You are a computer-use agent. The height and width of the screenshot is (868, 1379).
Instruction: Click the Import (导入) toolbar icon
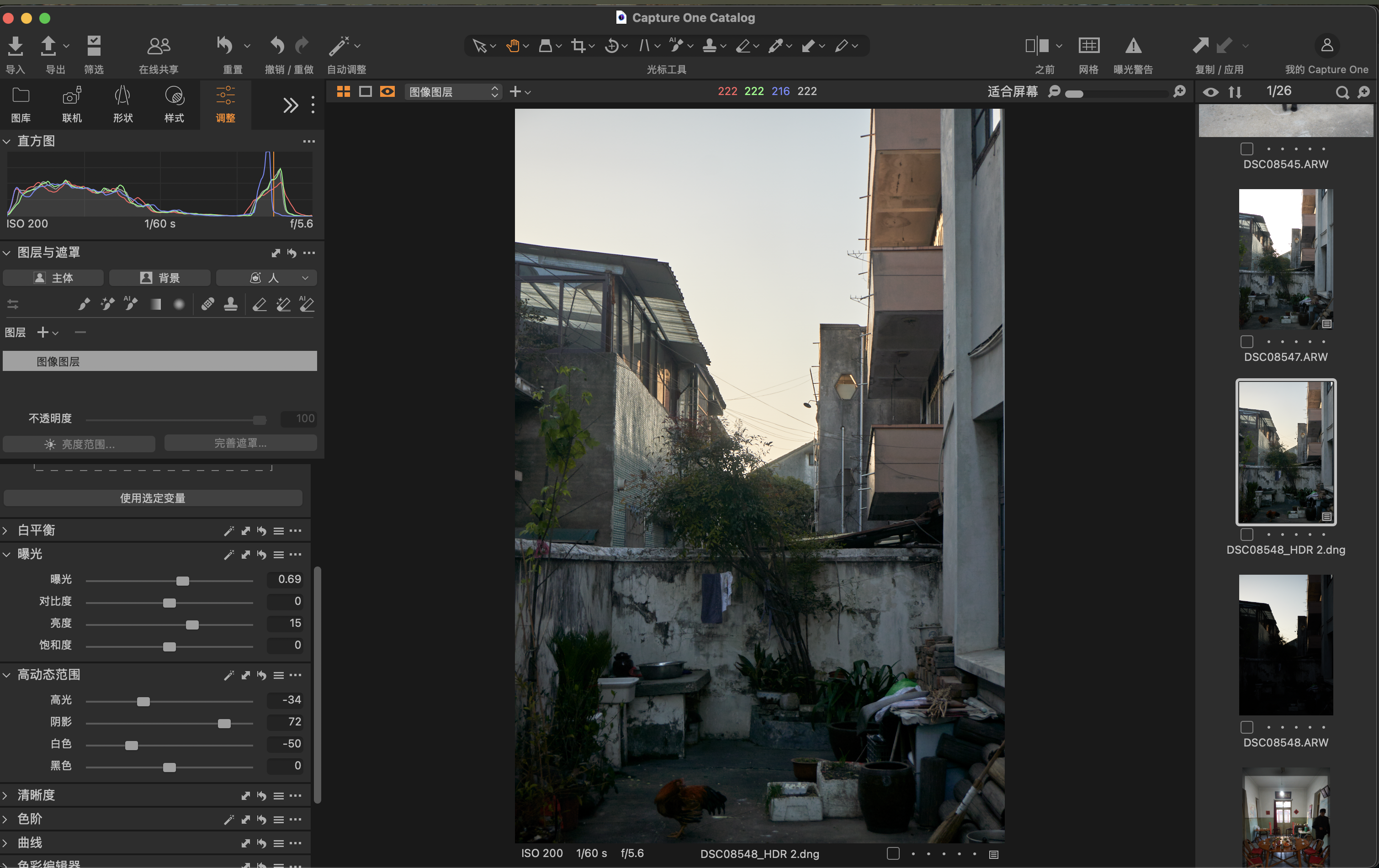(16, 47)
